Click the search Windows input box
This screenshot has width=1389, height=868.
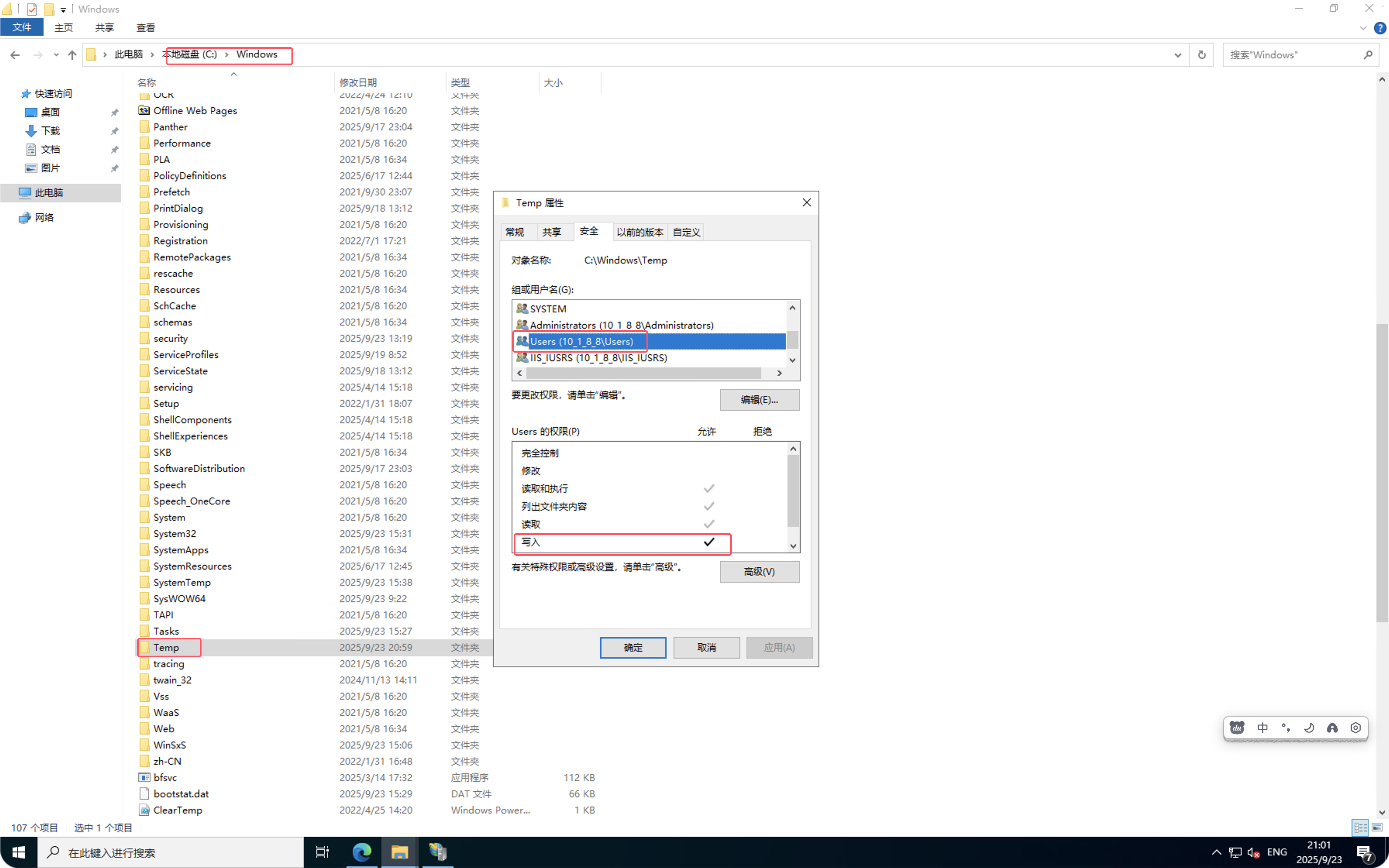1291,55
